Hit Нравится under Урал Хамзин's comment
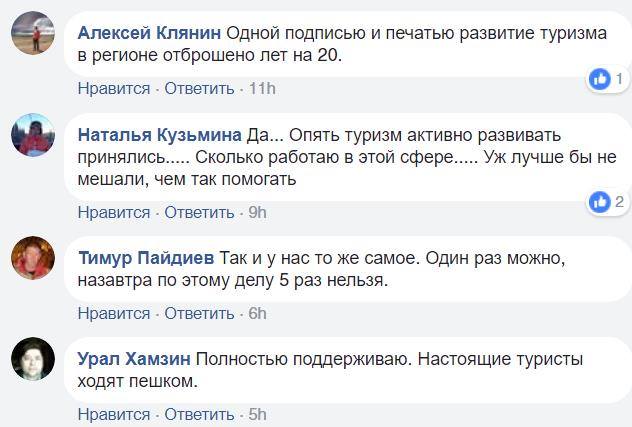Image resolution: width=632 pixels, height=427 pixels. tap(113, 415)
